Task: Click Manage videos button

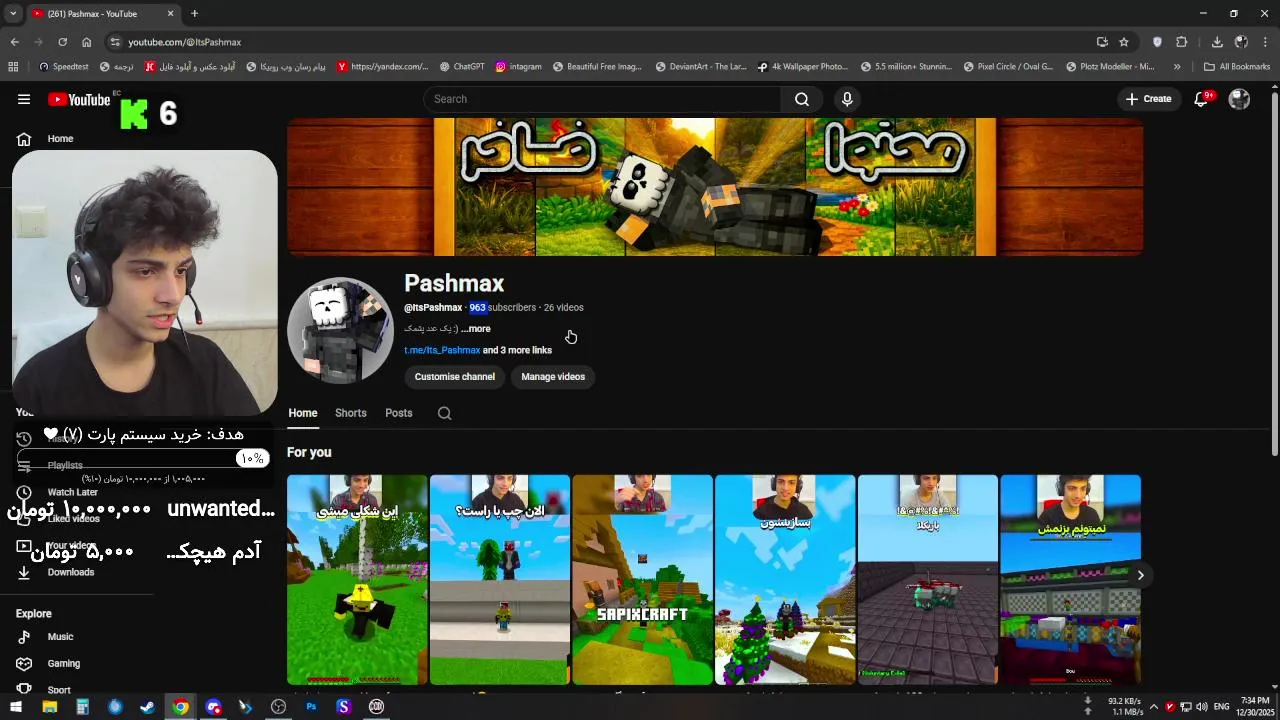Action: pos(553,377)
